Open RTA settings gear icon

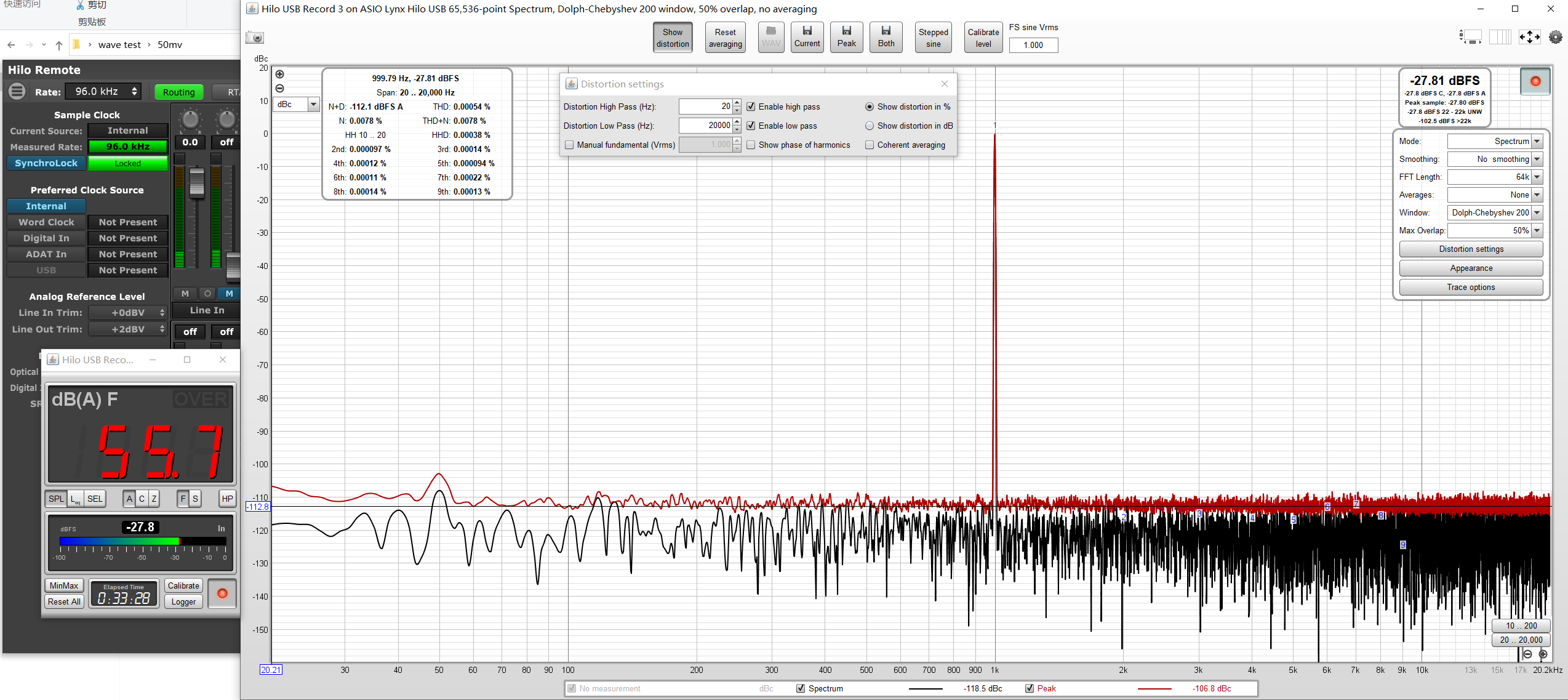click(1555, 37)
